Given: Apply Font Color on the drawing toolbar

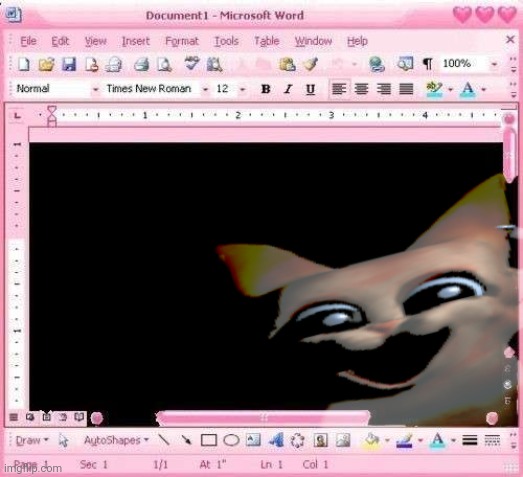Looking at the screenshot, I should (x=437, y=440).
